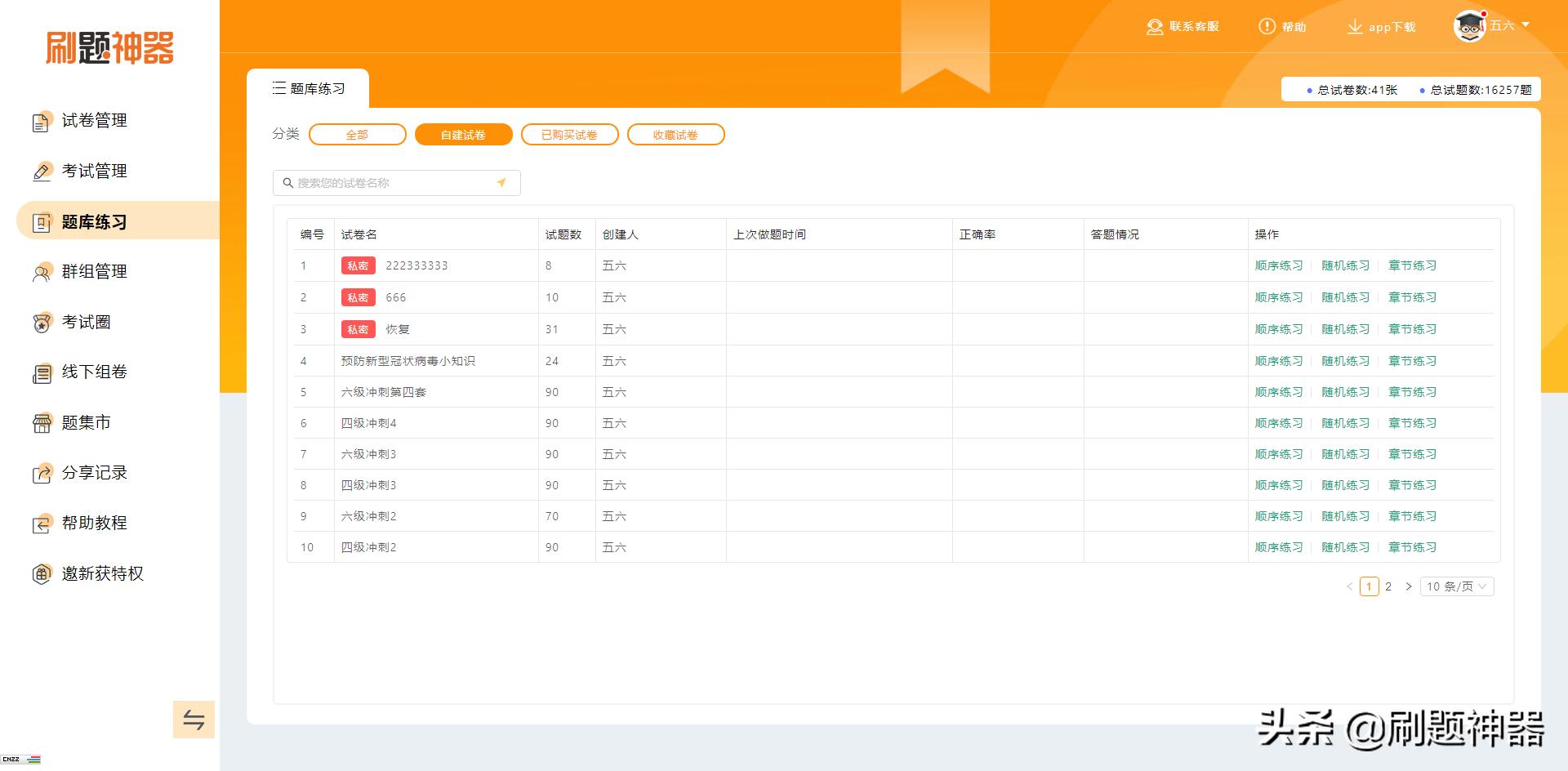Expand the 10 条/页 page size dropdown
The image size is (1568, 771).
click(1457, 586)
